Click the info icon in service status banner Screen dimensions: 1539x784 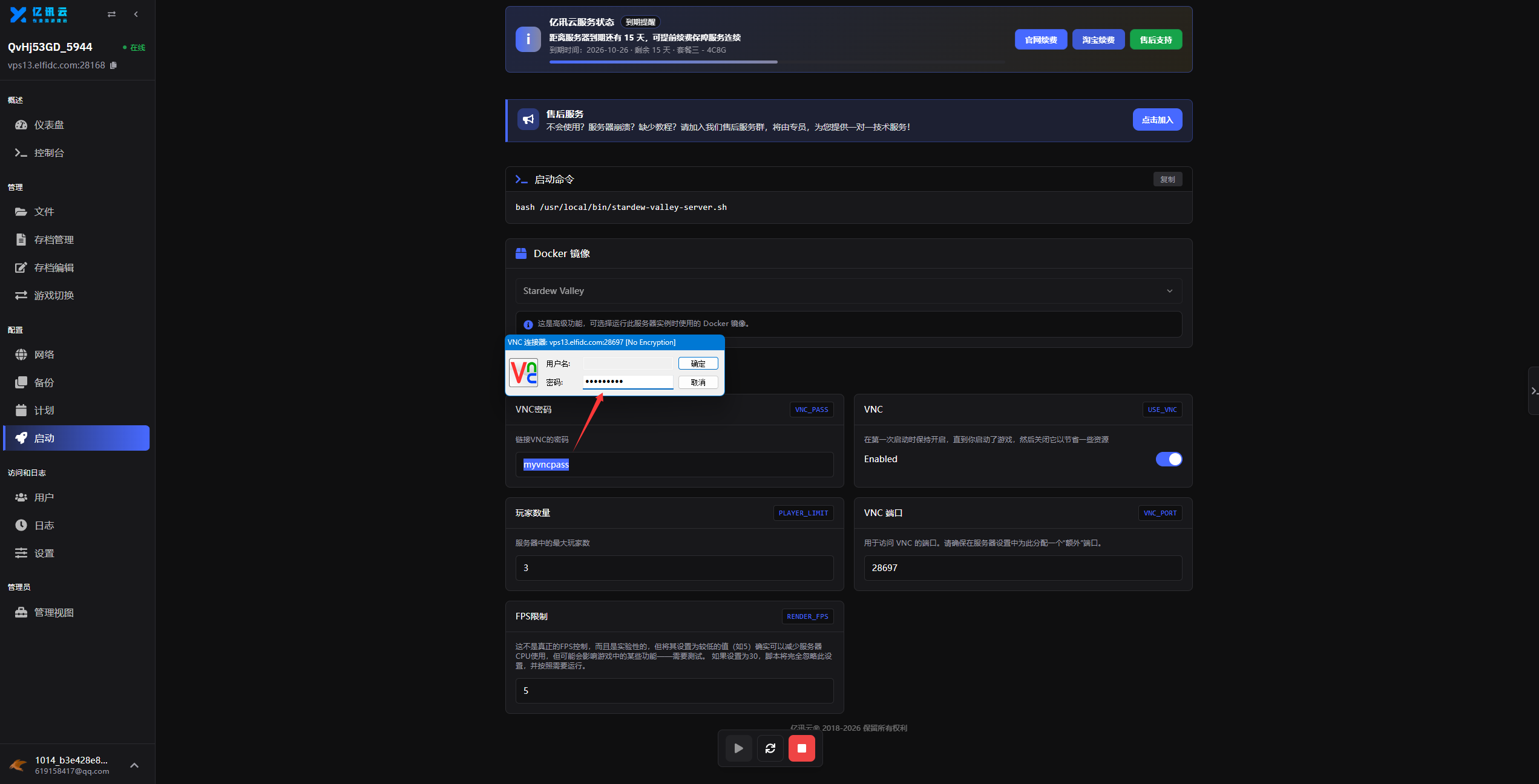(x=528, y=39)
